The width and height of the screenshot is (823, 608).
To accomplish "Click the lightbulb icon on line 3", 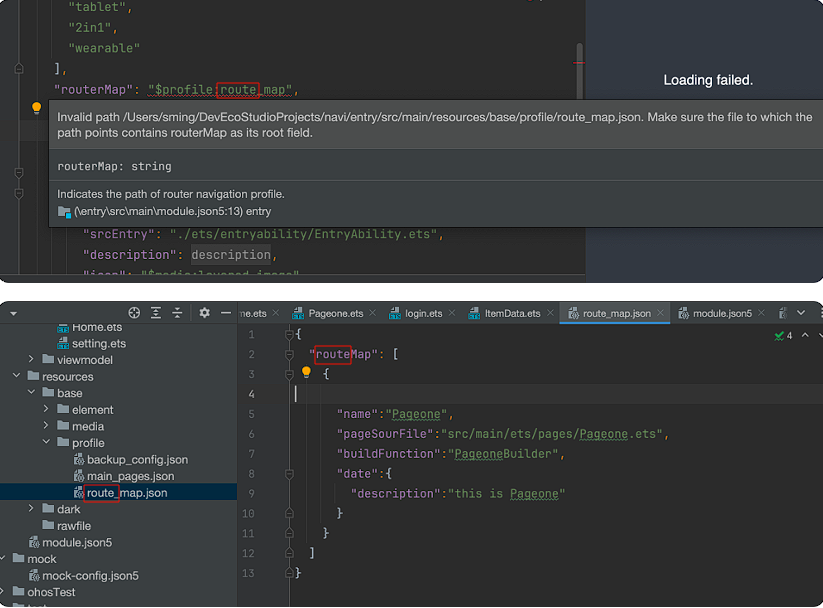I will pyautogui.click(x=307, y=373).
